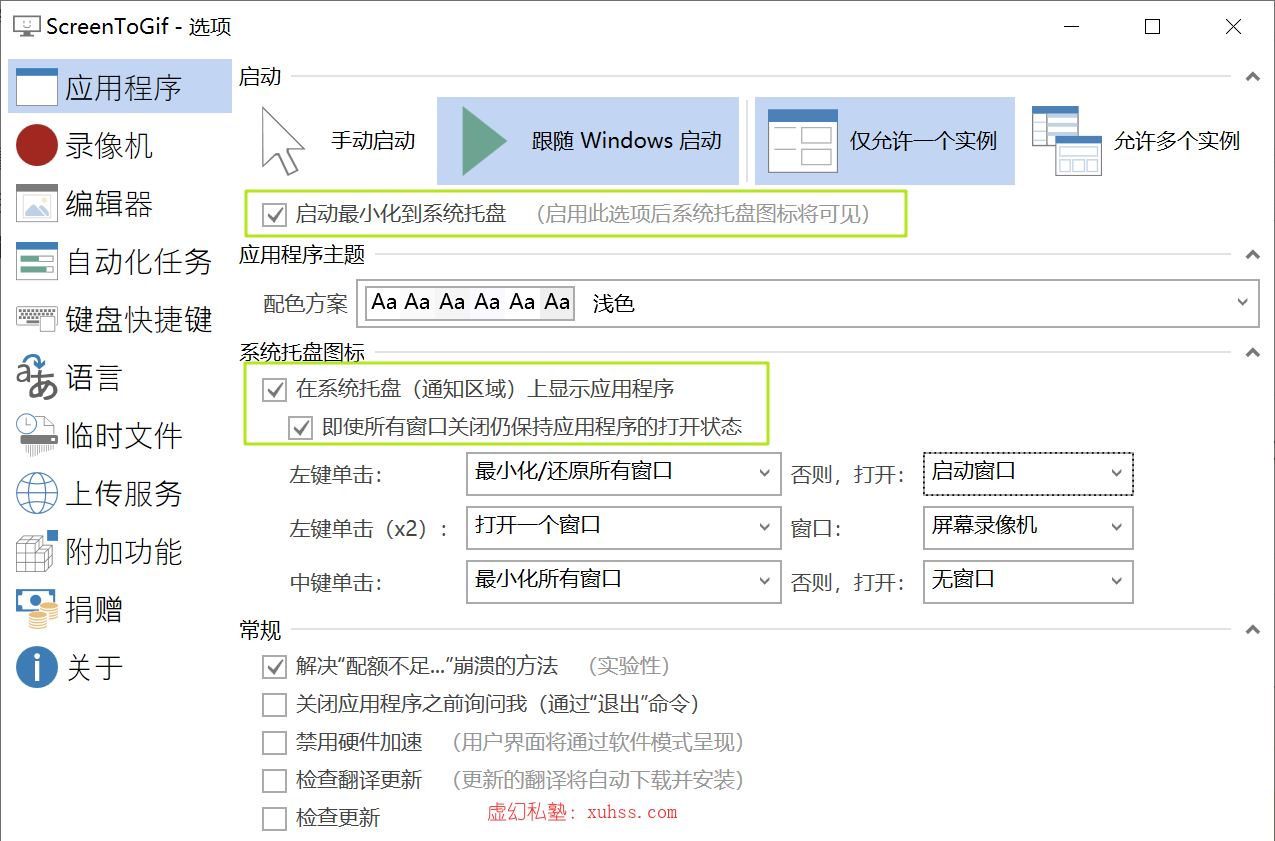
Task: Click the ScreenToGif title bar monitor icon
Action: [x=27, y=26]
